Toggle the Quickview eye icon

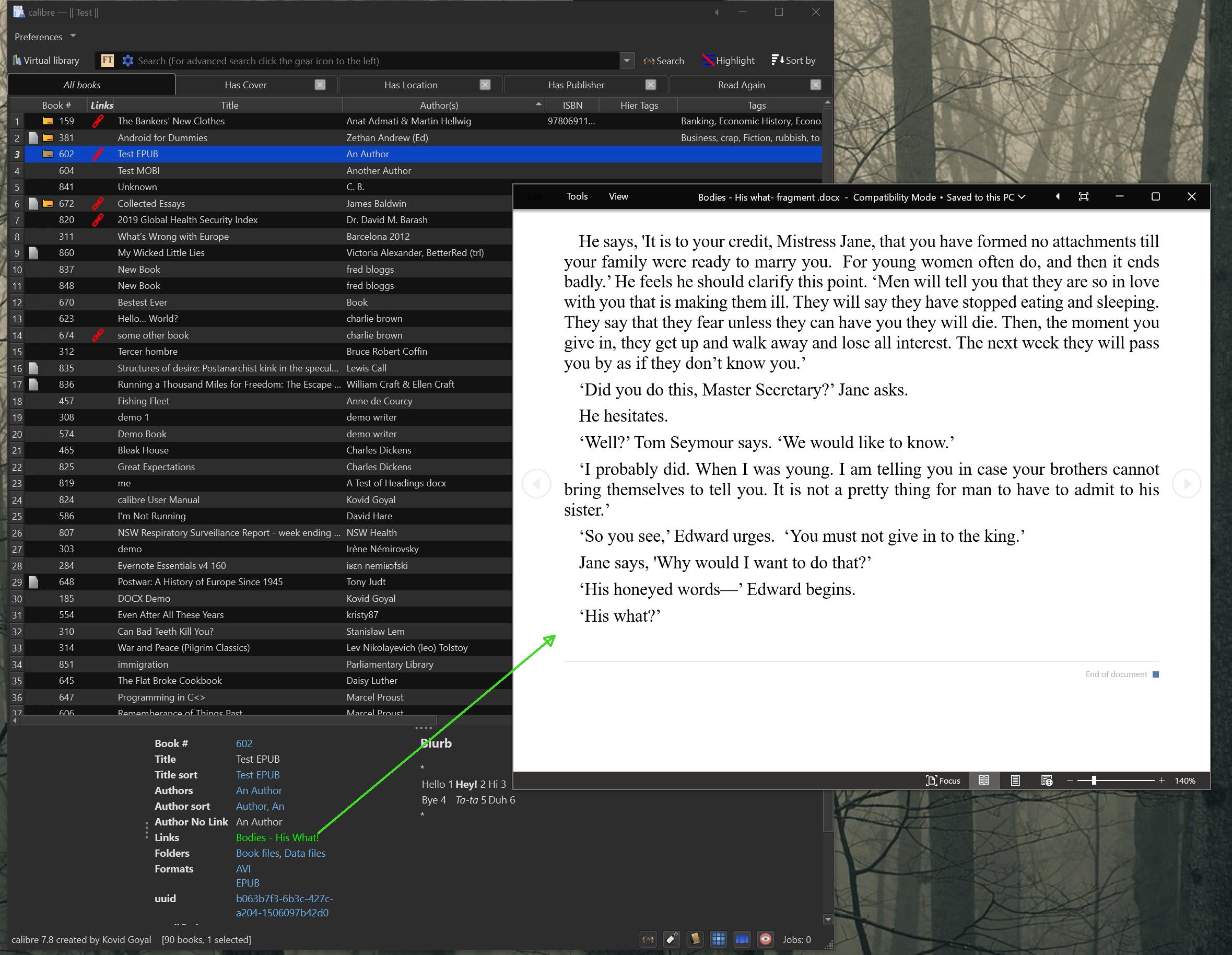[765, 939]
